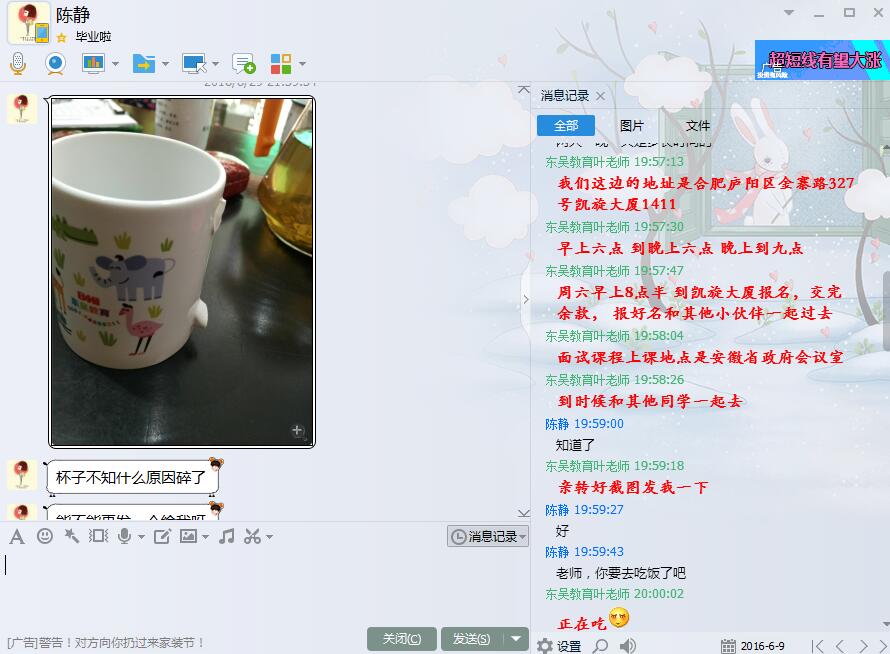Expand the send picture dropdown arrow
Image resolution: width=890 pixels, height=654 pixels.
pyautogui.click(x=205, y=536)
